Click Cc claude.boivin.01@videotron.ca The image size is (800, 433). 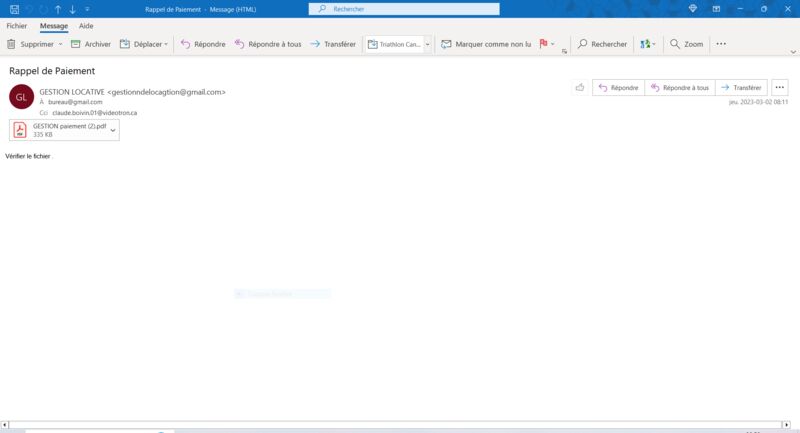(x=94, y=113)
